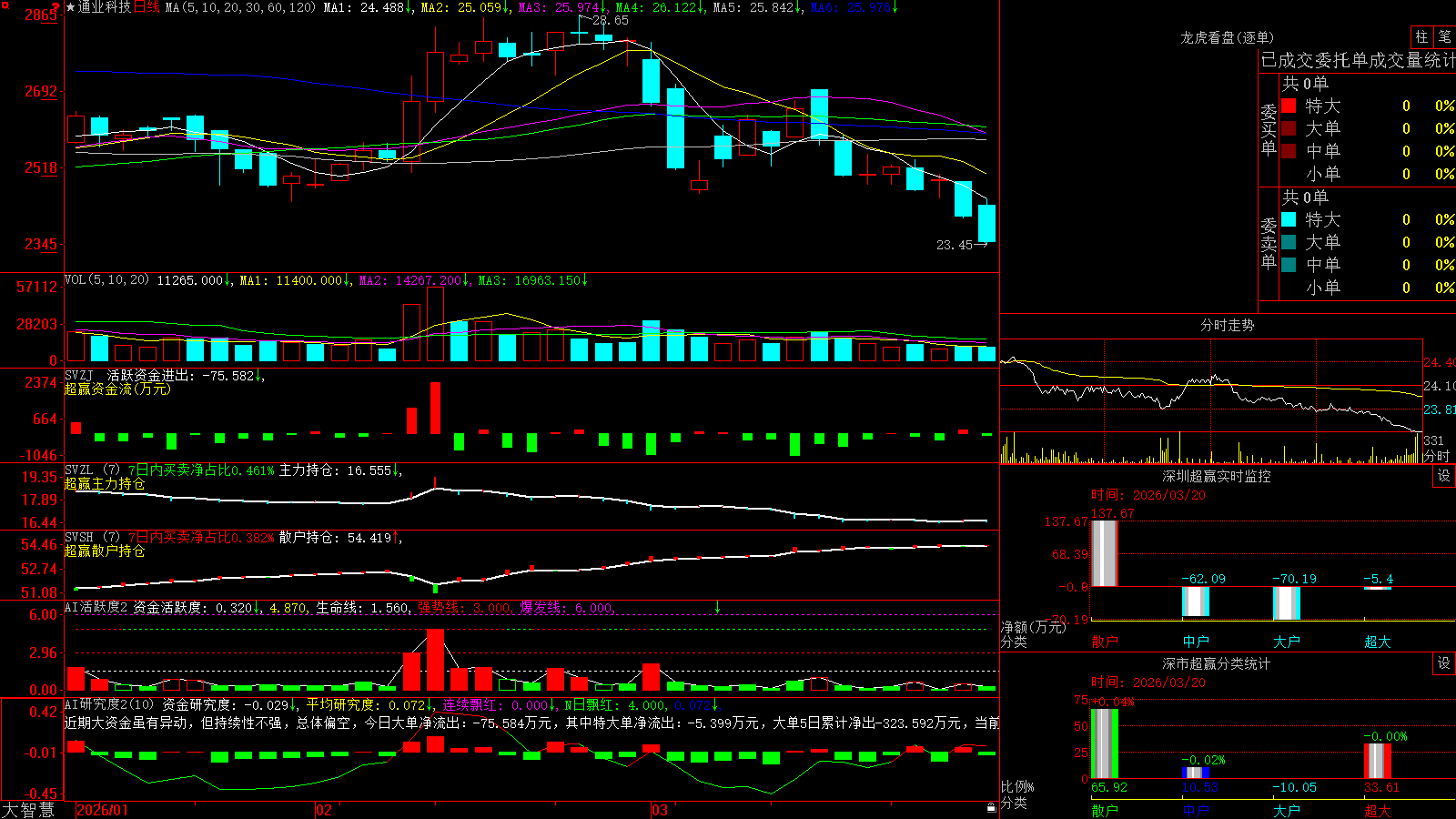1456x819 pixels.
Task: Click the star icon before 通业科技
Action: 70,7
